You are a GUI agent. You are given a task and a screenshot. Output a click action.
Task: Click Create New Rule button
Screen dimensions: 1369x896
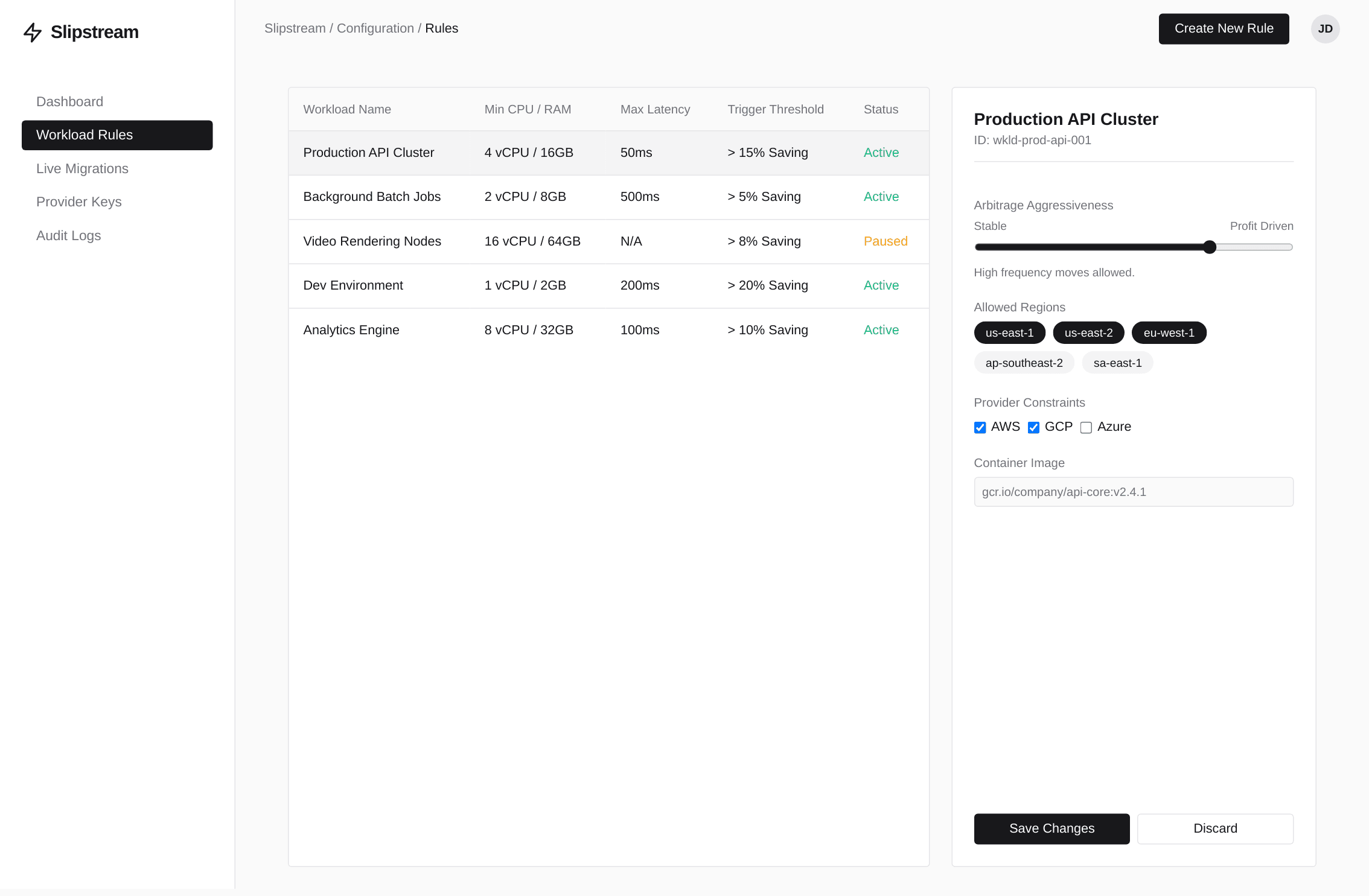tap(1224, 28)
